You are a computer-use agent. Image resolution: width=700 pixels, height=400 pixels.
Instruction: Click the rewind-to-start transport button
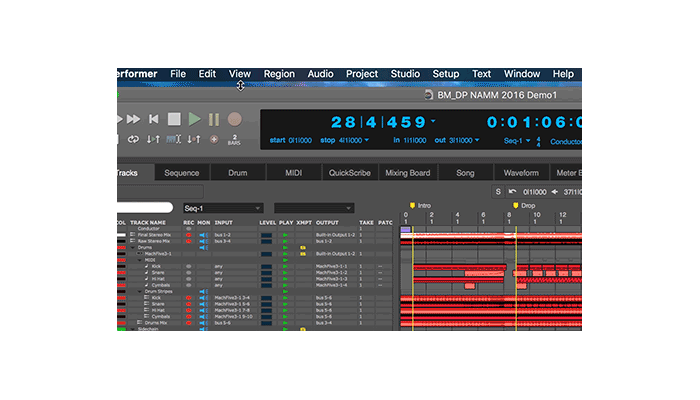tap(154, 119)
